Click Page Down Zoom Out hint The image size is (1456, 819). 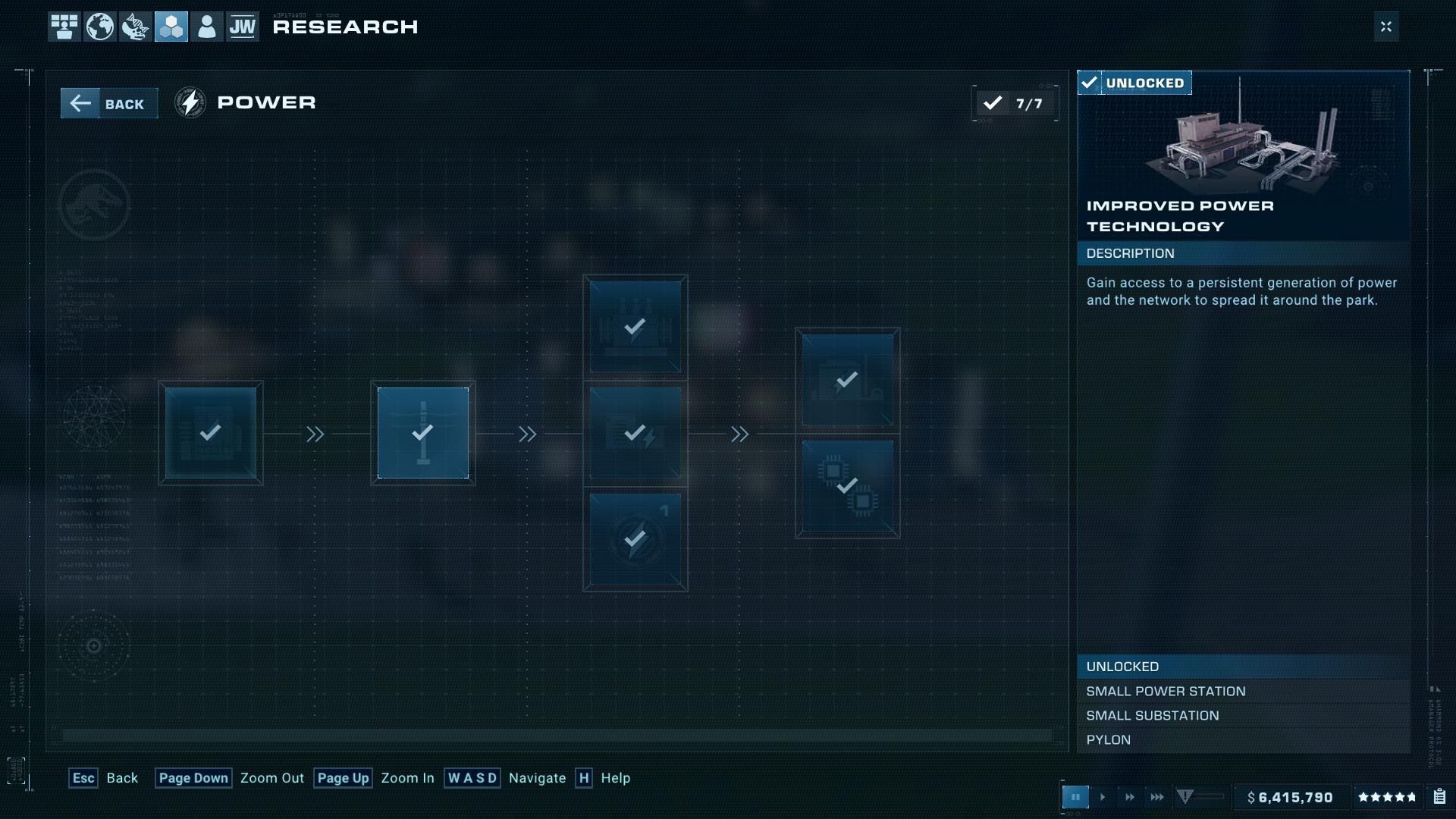(230, 778)
